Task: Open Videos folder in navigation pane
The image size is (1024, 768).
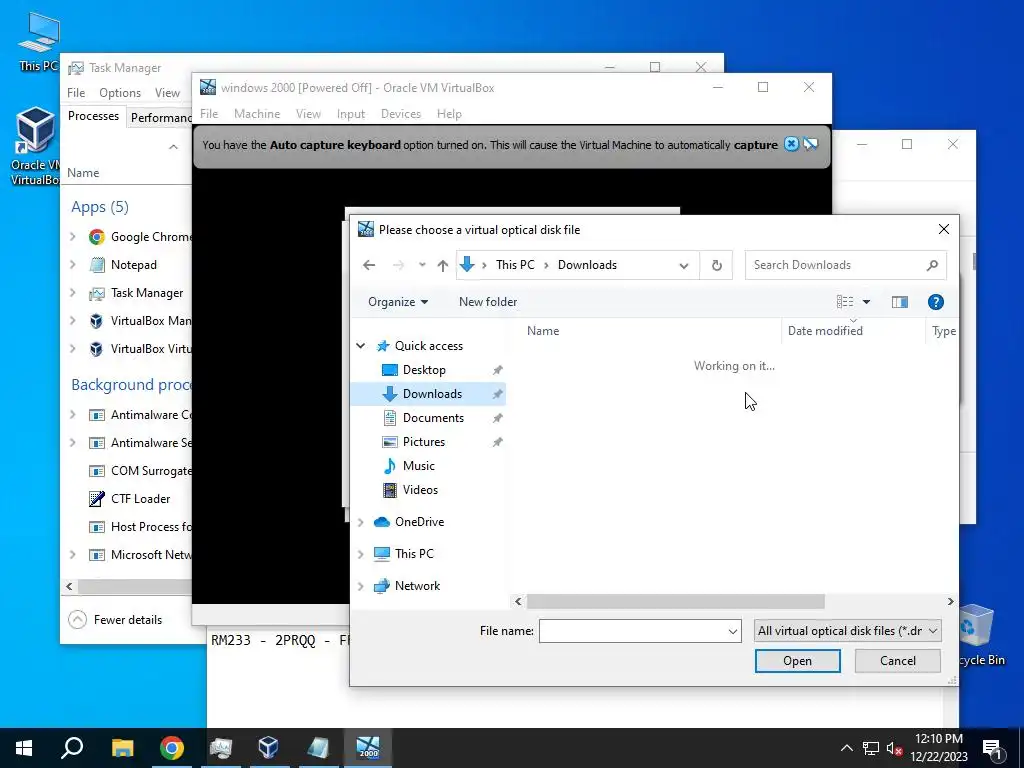Action: 420,490
